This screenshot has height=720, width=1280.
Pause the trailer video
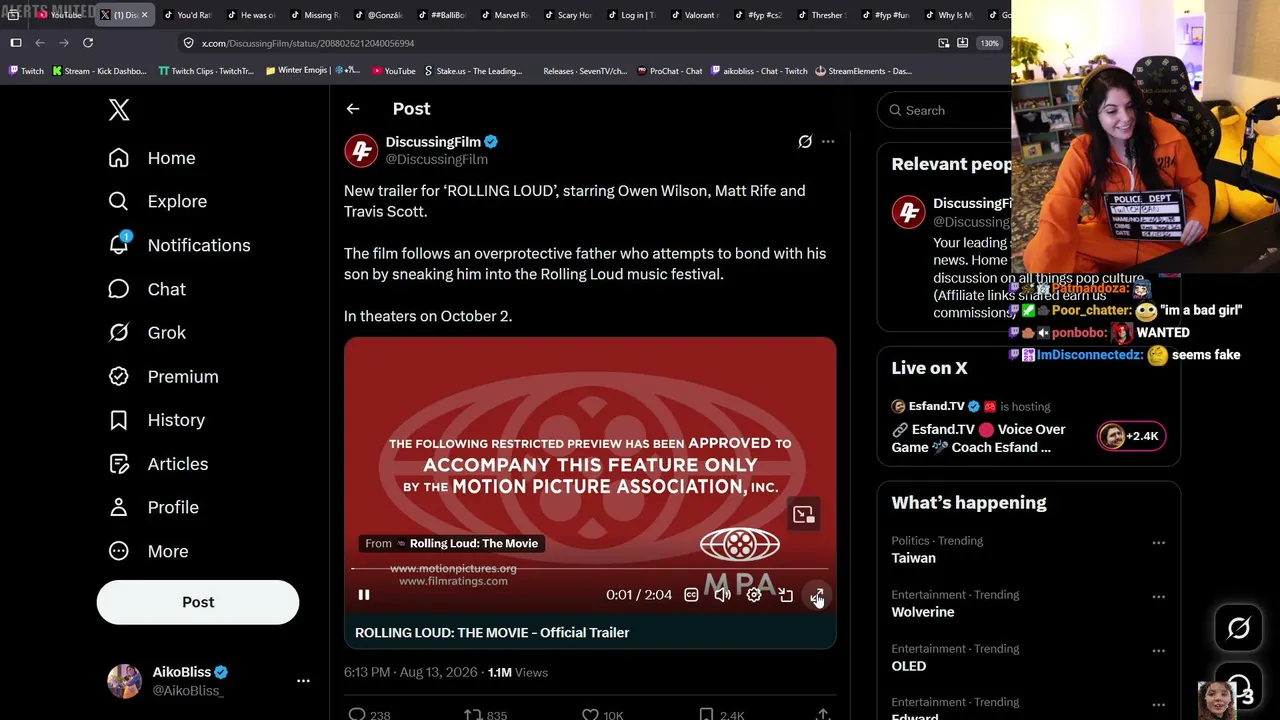tap(364, 595)
